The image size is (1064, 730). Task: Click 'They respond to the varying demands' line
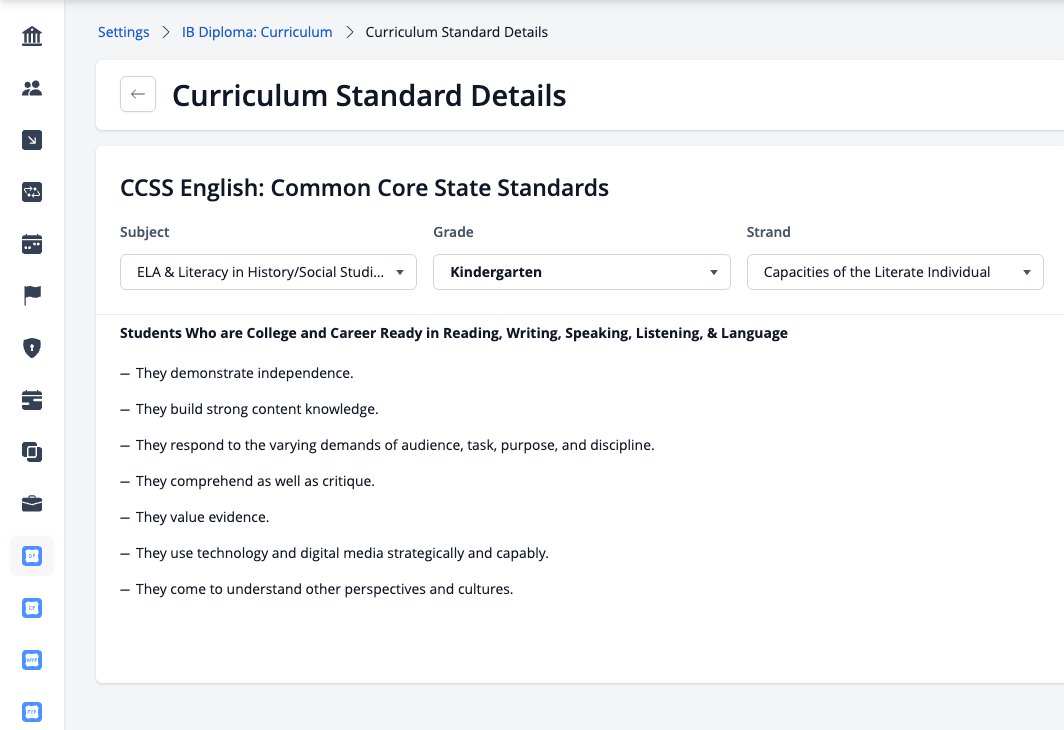395,445
